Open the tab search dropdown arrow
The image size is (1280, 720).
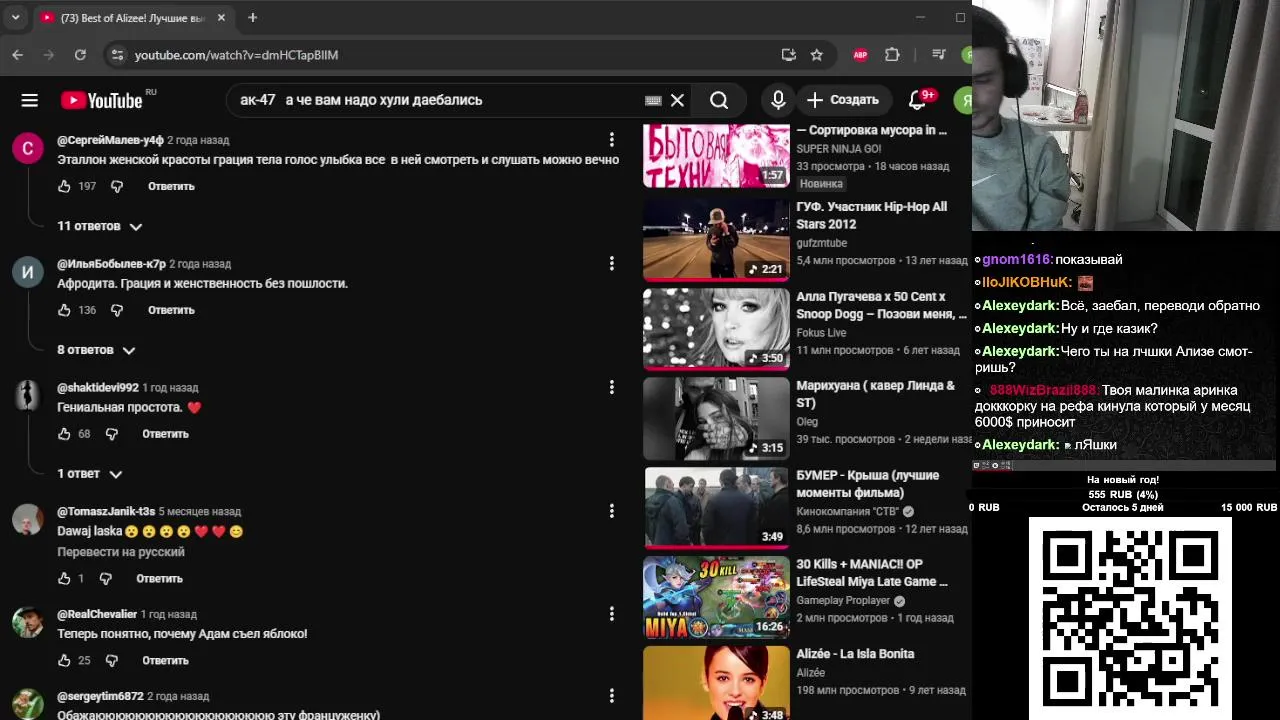tap(16, 18)
